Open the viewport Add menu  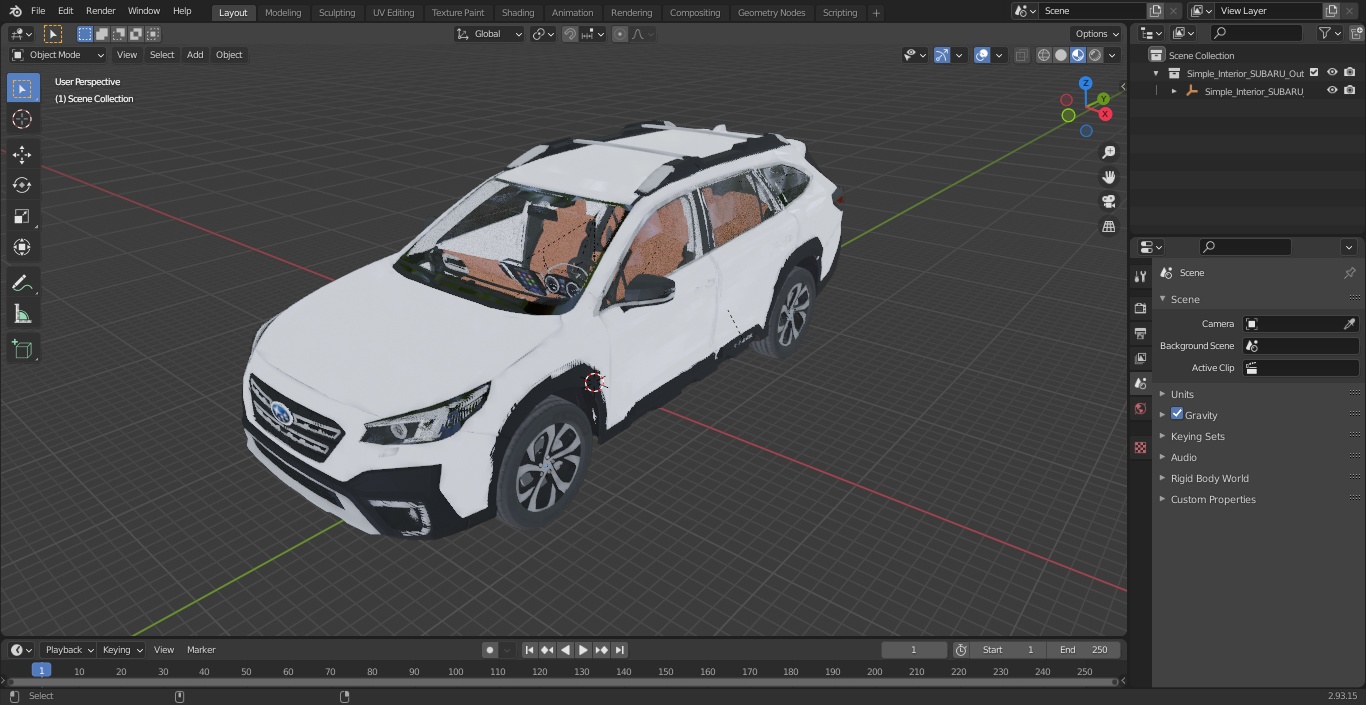coord(195,55)
